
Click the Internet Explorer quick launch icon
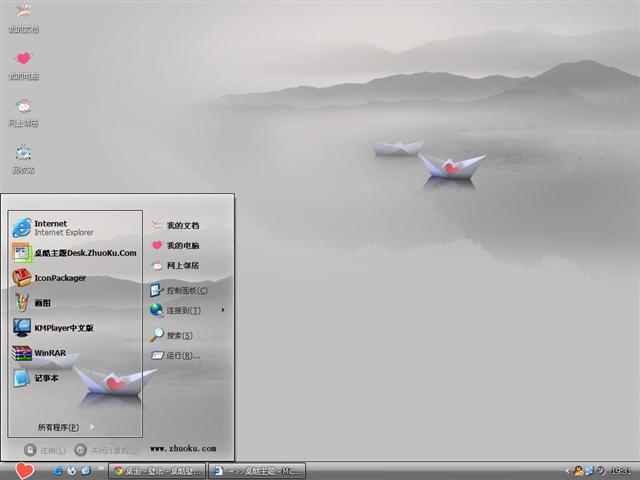click(x=58, y=471)
